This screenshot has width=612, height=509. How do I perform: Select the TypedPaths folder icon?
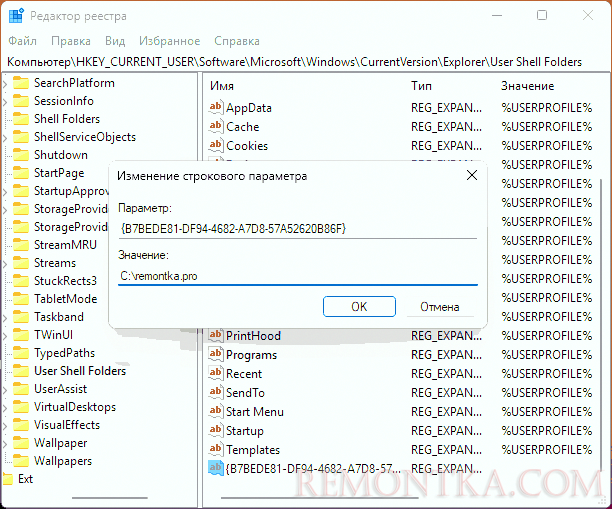21,353
